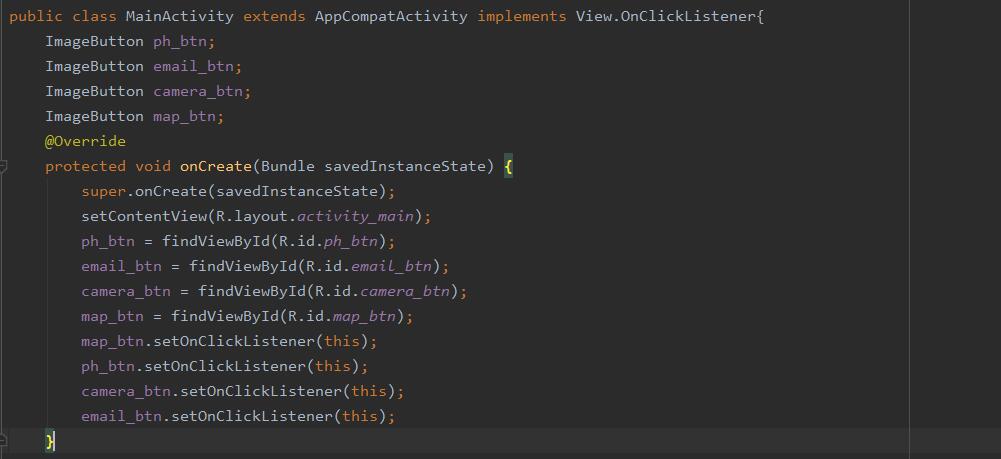Click the activity_main layout reference

pyautogui.click(x=356, y=216)
